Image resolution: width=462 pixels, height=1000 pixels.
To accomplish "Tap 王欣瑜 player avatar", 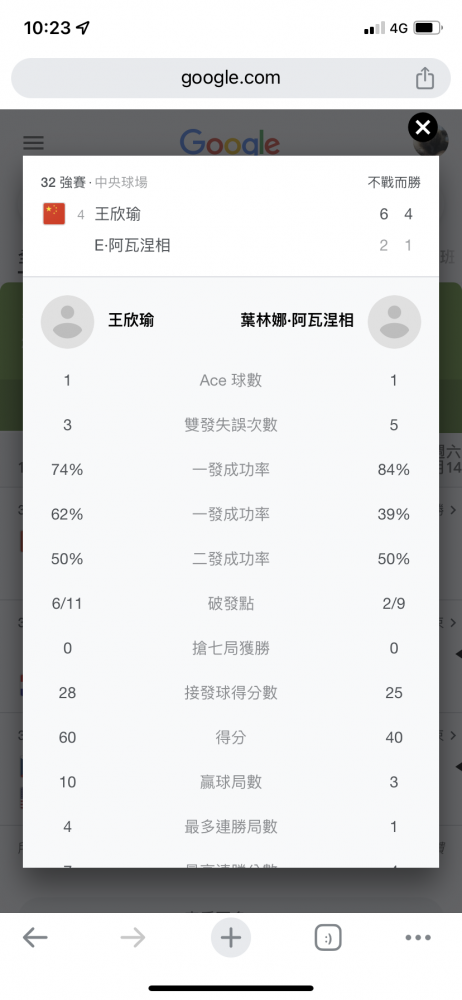I will (x=68, y=321).
